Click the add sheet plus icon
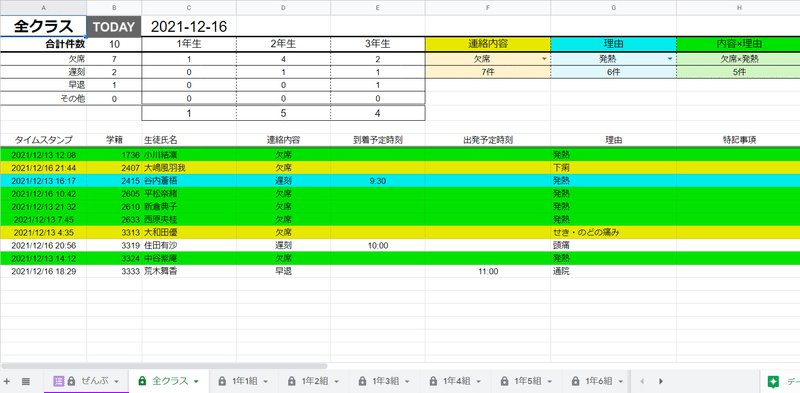 pyautogui.click(x=7, y=381)
